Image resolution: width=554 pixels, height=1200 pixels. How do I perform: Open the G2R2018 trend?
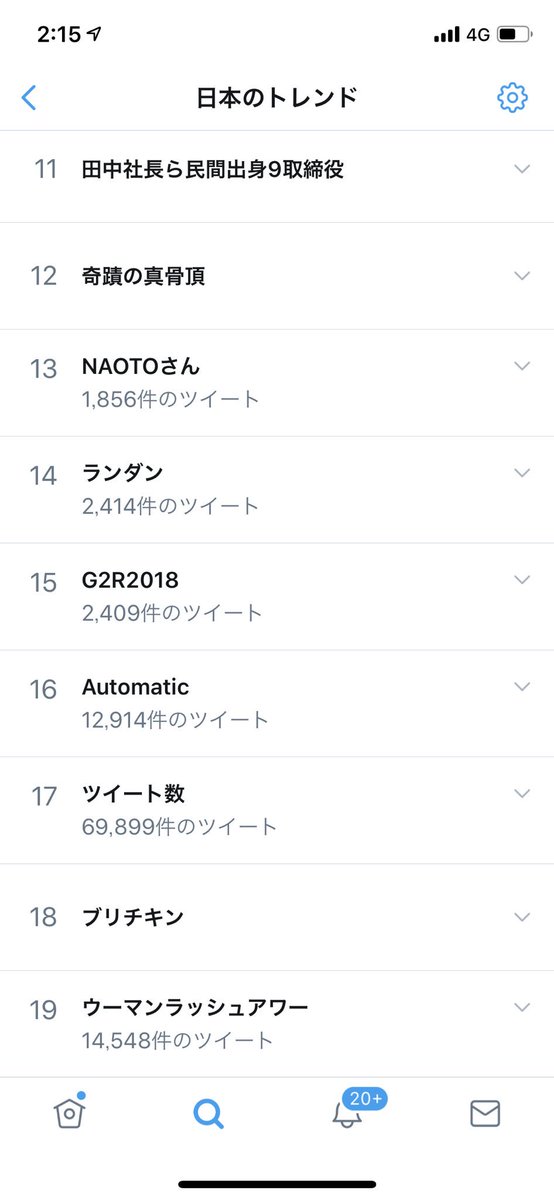[277, 597]
